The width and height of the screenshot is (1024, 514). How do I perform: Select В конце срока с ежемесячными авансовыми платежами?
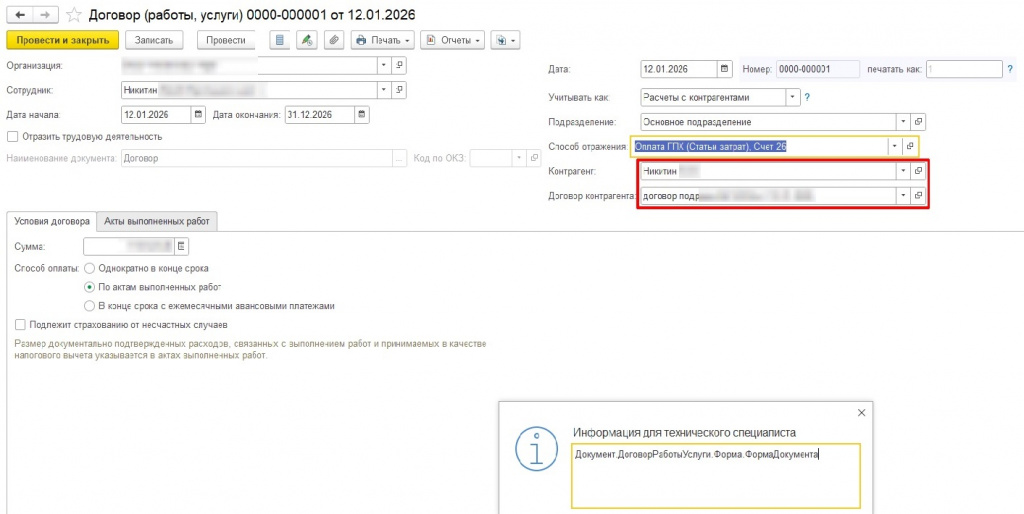tap(89, 305)
